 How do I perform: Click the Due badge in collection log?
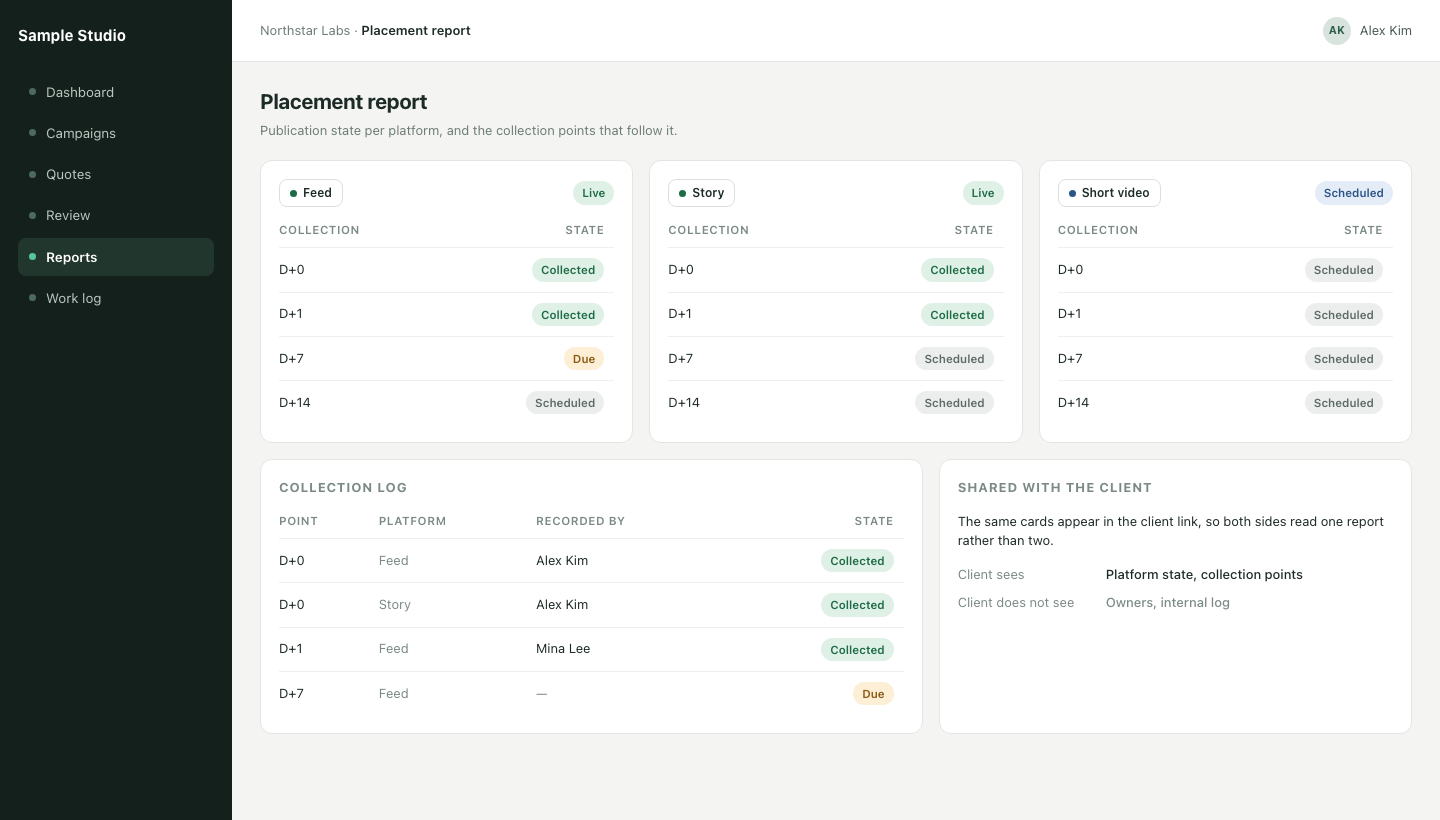point(873,694)
